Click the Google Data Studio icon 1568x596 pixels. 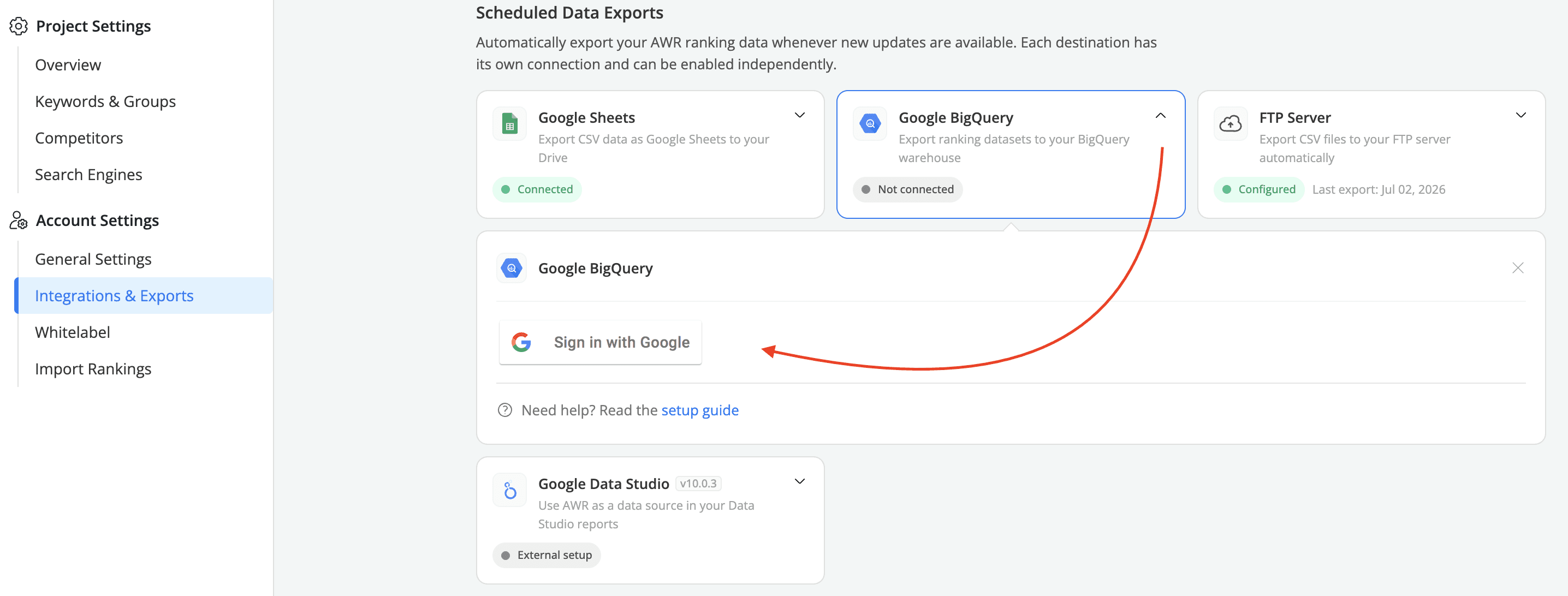click(509, 490)
